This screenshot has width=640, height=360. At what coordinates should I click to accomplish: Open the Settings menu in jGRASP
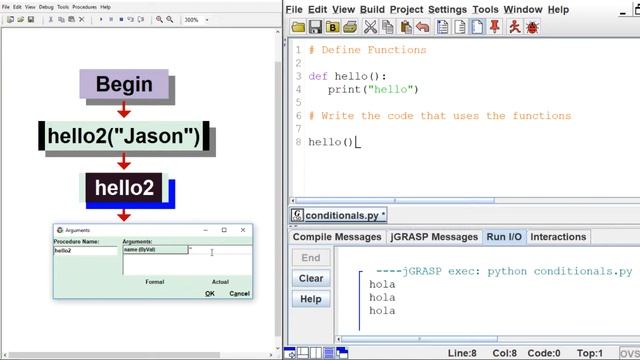tap(447, 9)
